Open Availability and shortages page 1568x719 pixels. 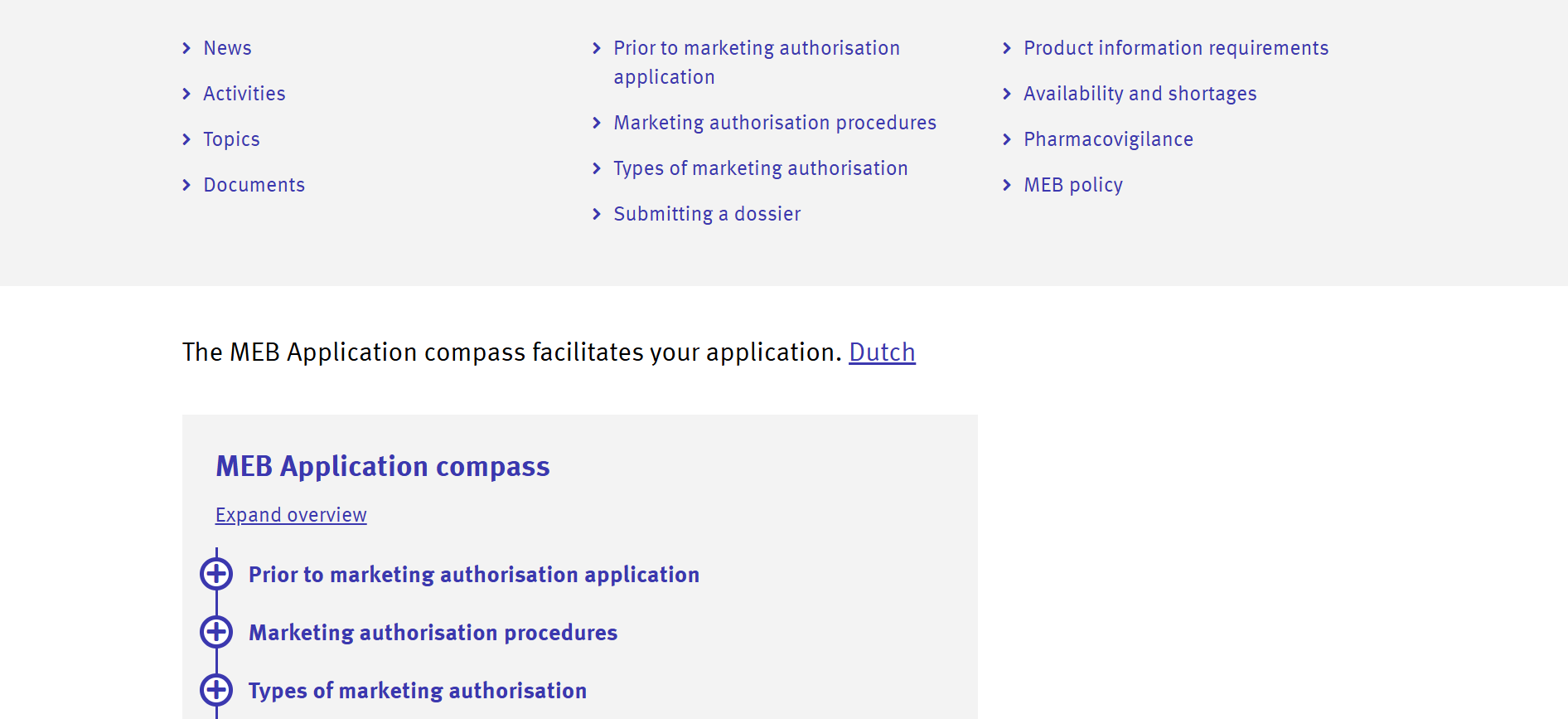(x=1140, y=94)
